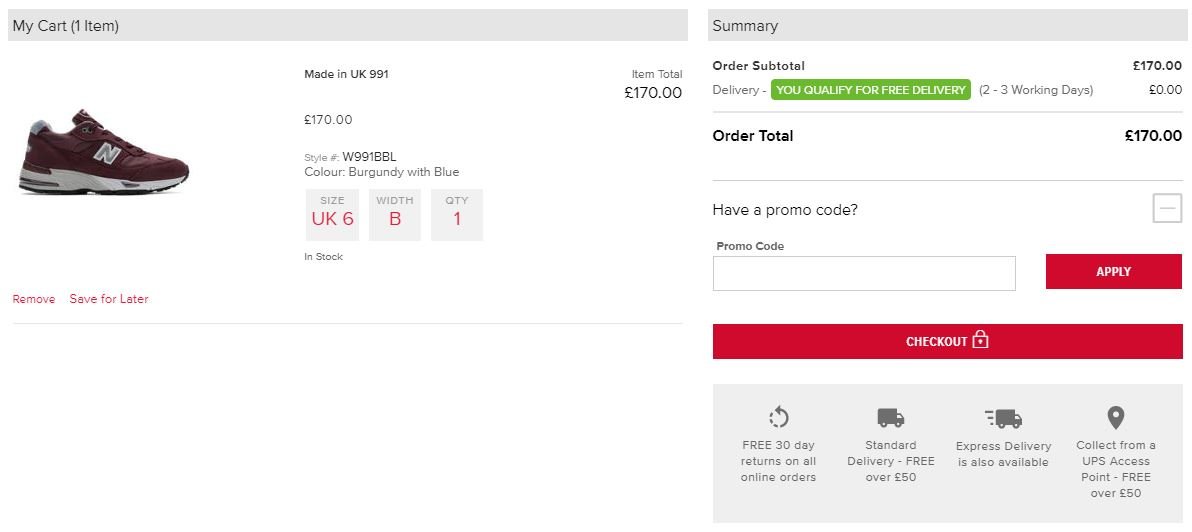The image size is (1192, 532).
Task: Collapse the promo code section with minus icon
Action: tap(1166, 208)
